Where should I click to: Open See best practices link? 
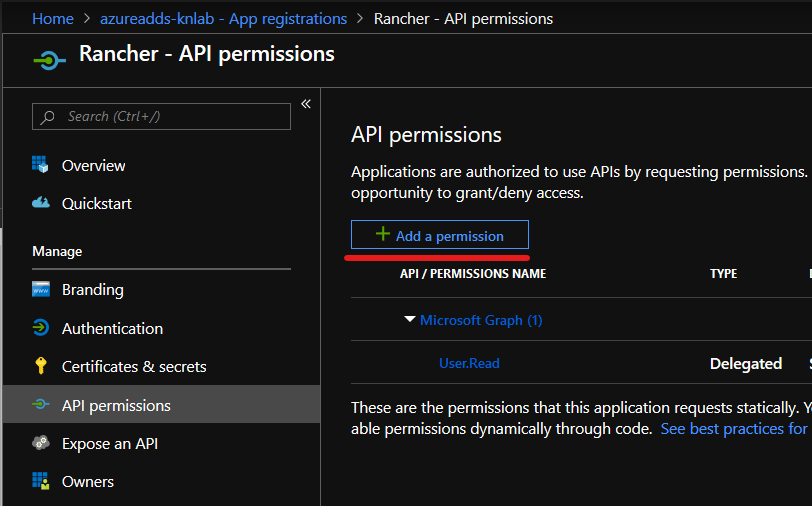734,429
